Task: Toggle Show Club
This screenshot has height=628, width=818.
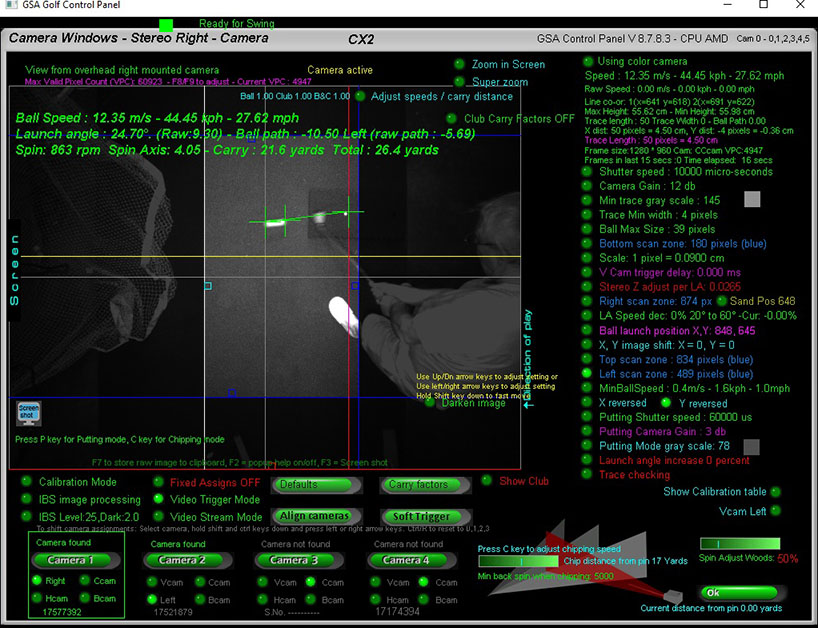Action: pos(486,480)
